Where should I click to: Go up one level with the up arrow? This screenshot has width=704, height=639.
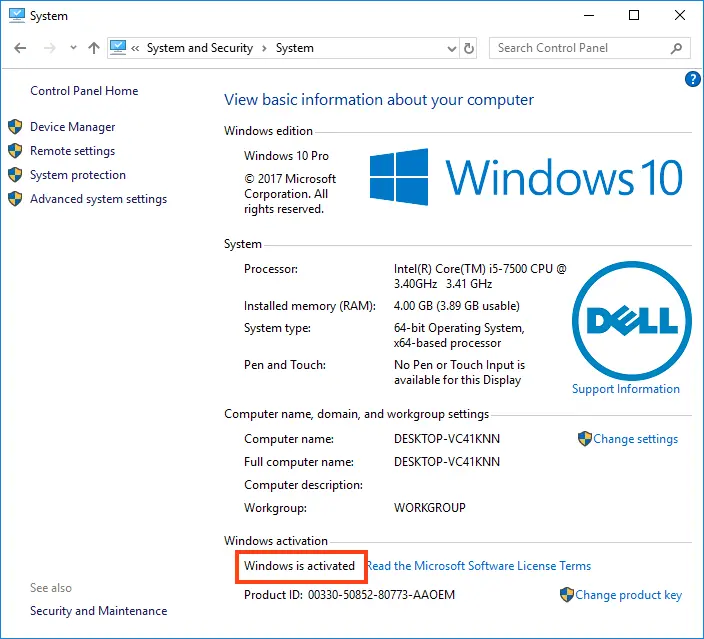point(93,48)
